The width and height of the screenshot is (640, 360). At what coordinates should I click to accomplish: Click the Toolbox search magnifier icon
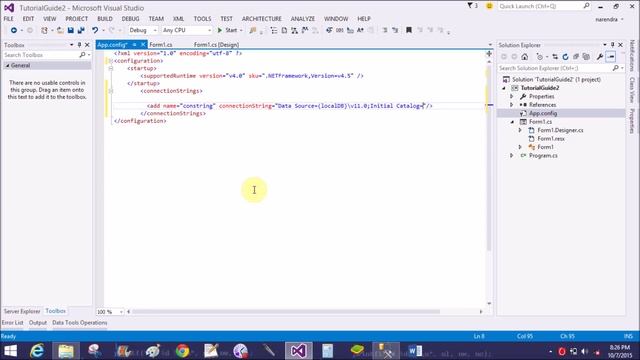tap(82, 55)
